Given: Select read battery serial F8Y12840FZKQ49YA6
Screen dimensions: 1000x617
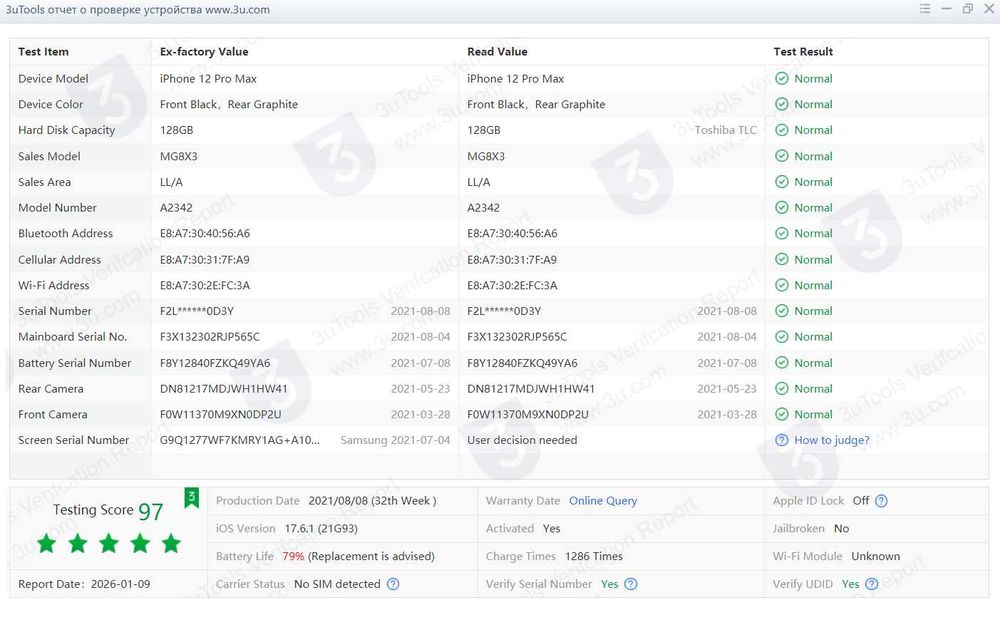Looking at the screenshot, I should pyautogui.click(x=522, y=363).
